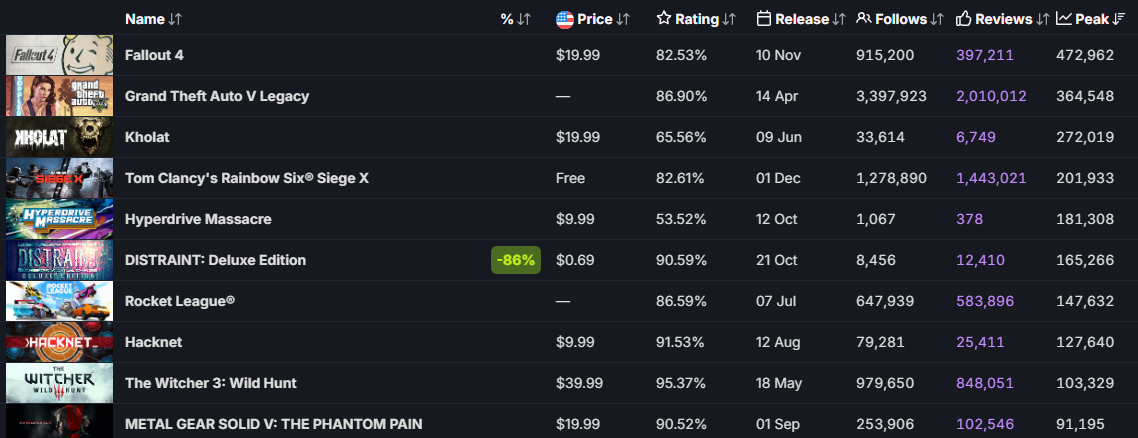Click the calendar Release header icon

click(x=764, y=19)
